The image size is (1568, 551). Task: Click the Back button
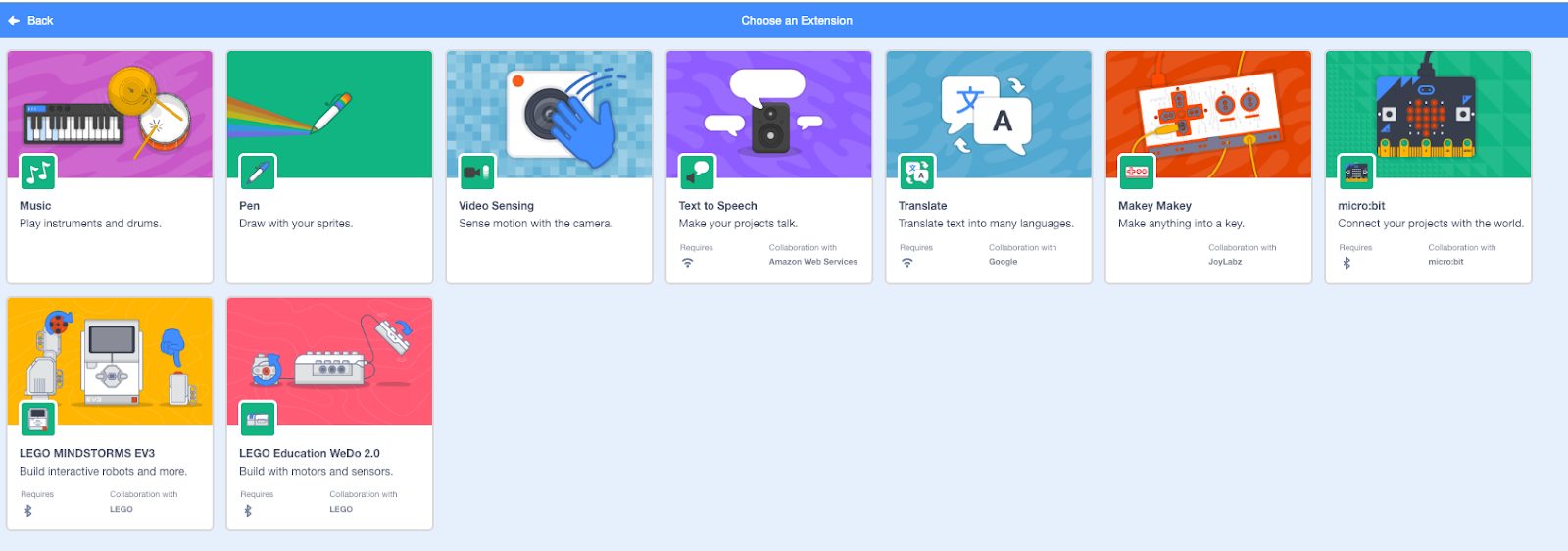click(30, 20)
